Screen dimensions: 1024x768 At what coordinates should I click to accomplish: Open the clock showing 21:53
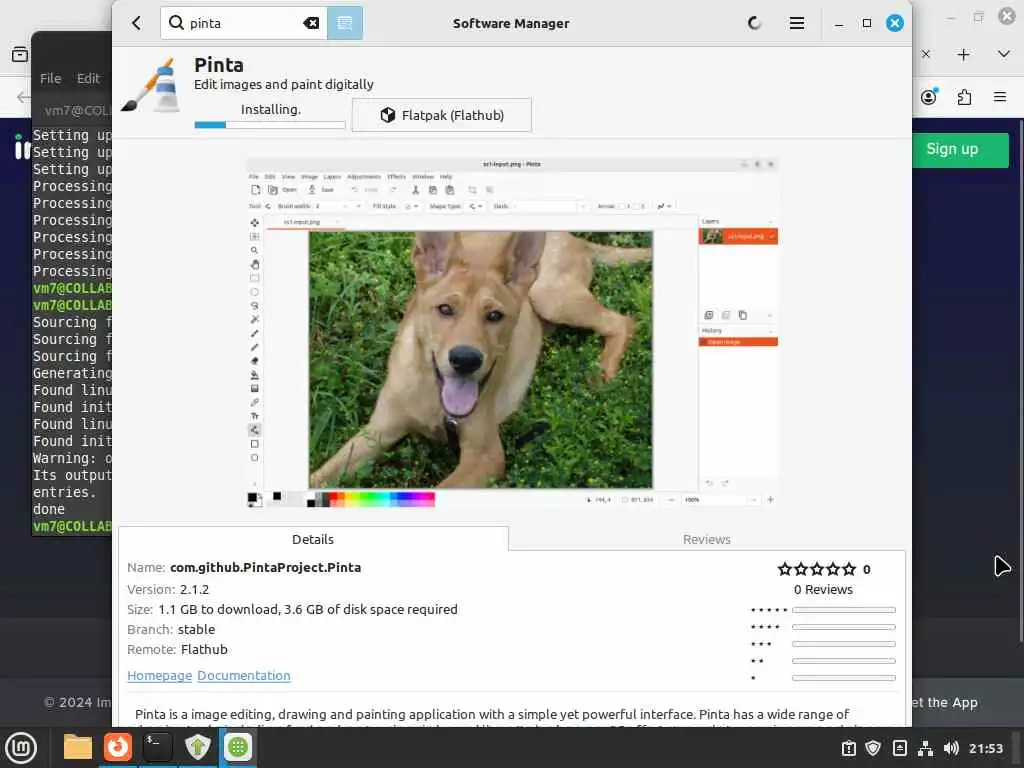(985, 748)
